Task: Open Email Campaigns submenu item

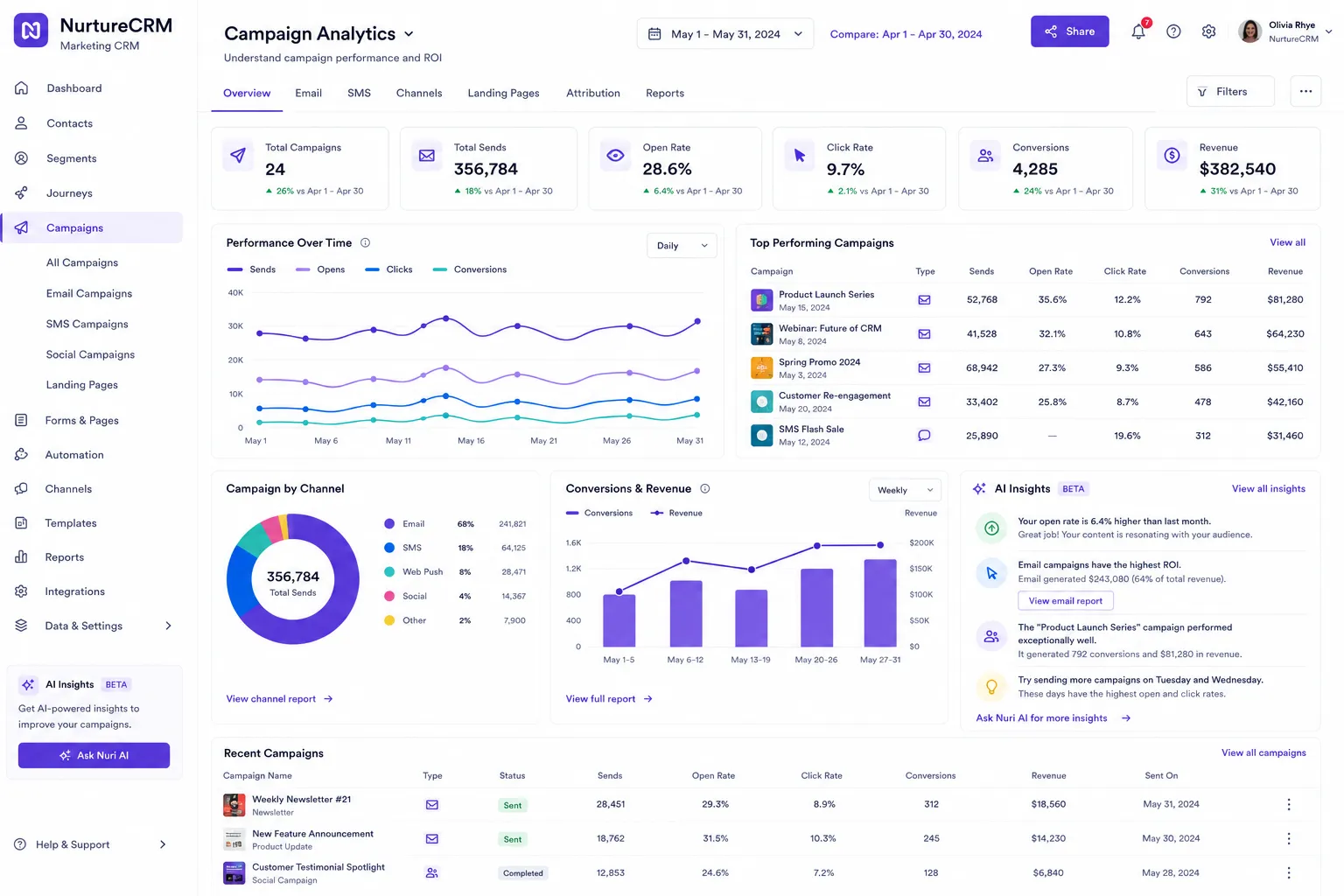Action: (89, 293)
